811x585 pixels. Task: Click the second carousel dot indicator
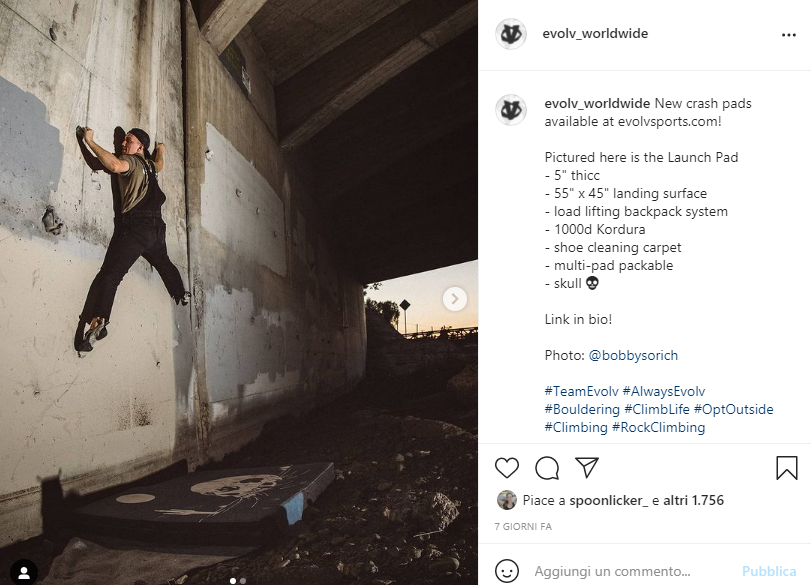point(243,580)
